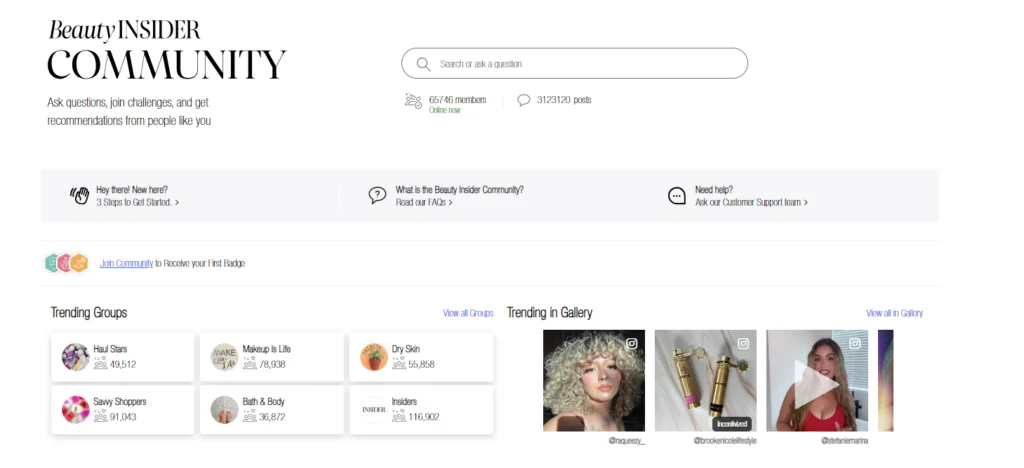Click the 65746 members count

coord(457,100)
